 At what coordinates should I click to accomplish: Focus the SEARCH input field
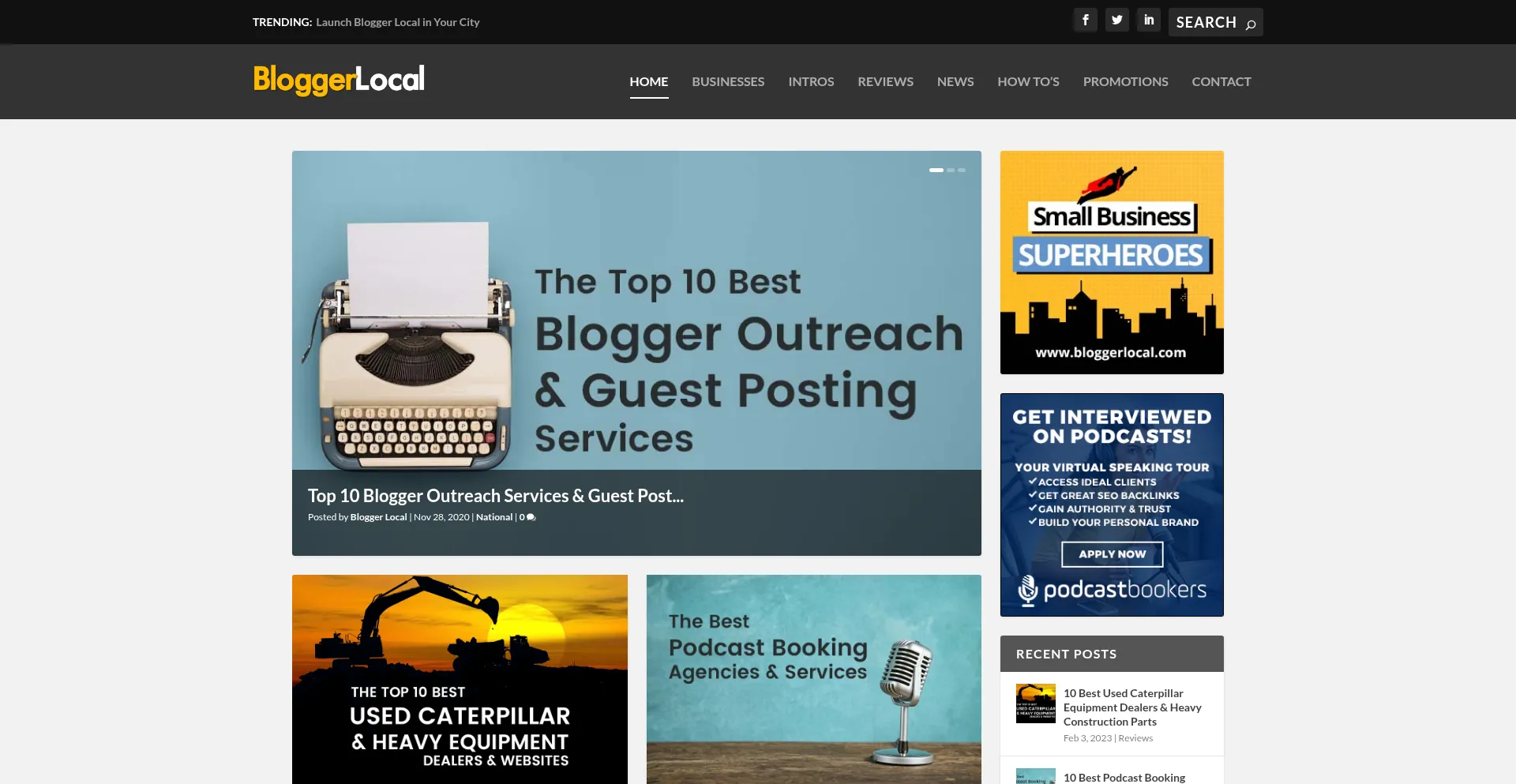[1206, 23]
